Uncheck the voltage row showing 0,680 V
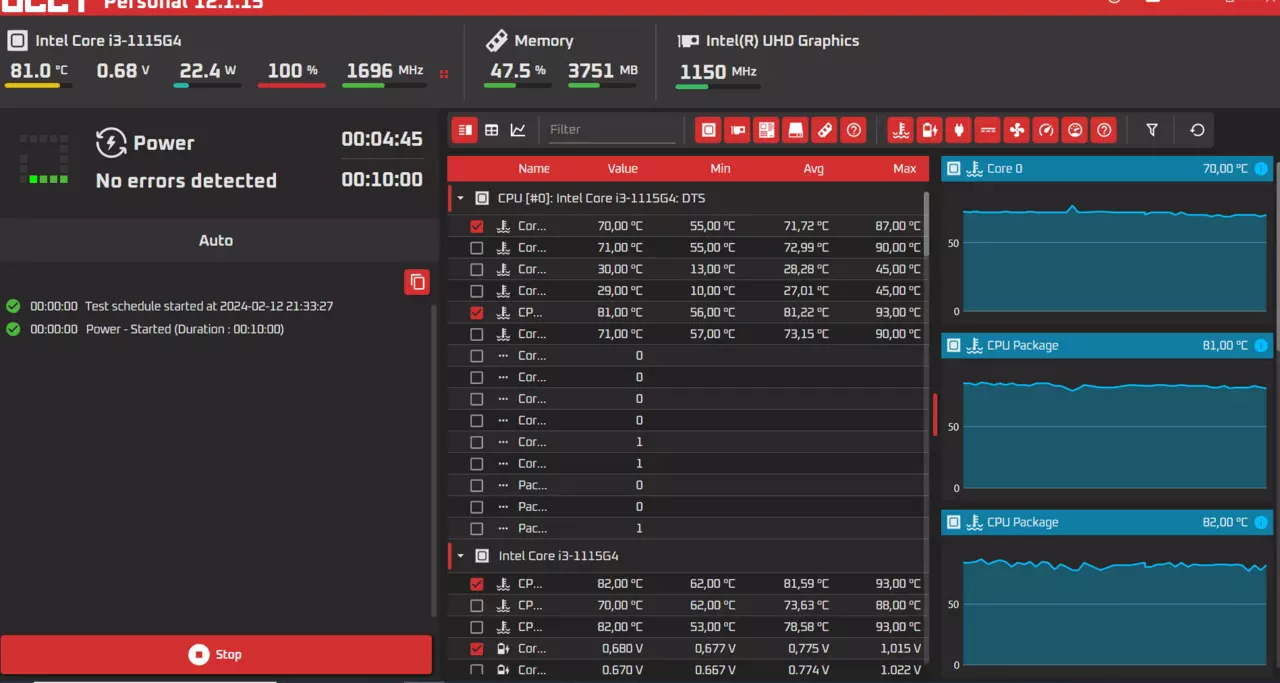Image resolution: width=1280 pixels, height=683 pixels. click(476, 649)
